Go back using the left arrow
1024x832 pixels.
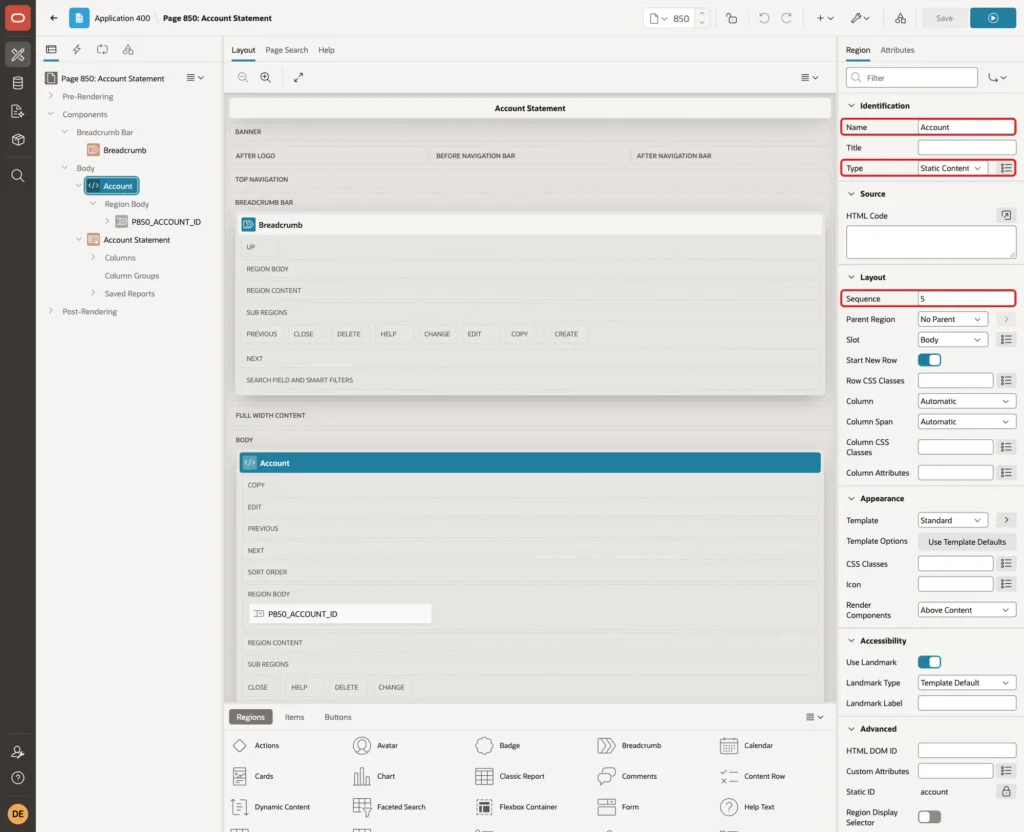click(x=54, y=18)
